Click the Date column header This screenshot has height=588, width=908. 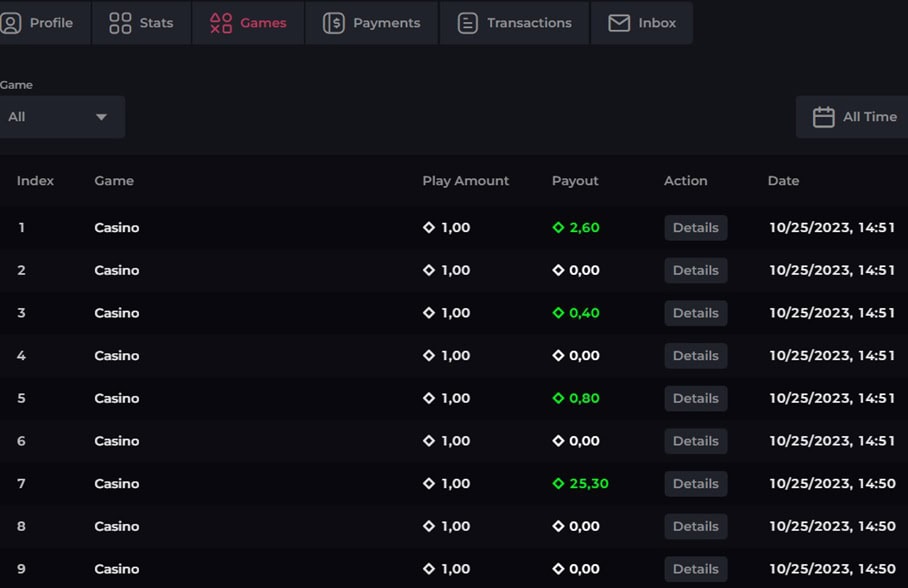(x=783, y=181)
